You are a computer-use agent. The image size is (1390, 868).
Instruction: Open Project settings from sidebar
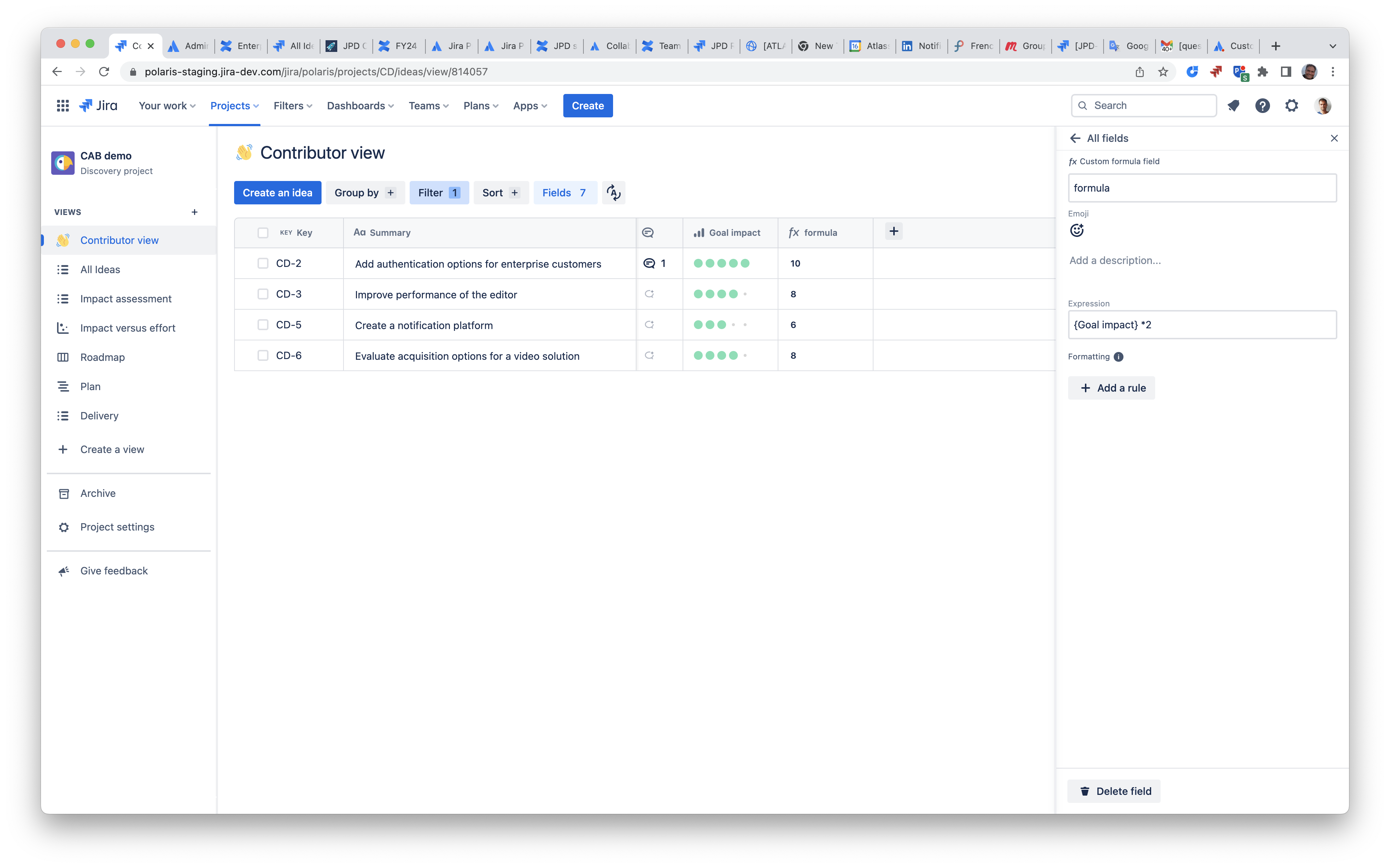click(x=117, y=527)
